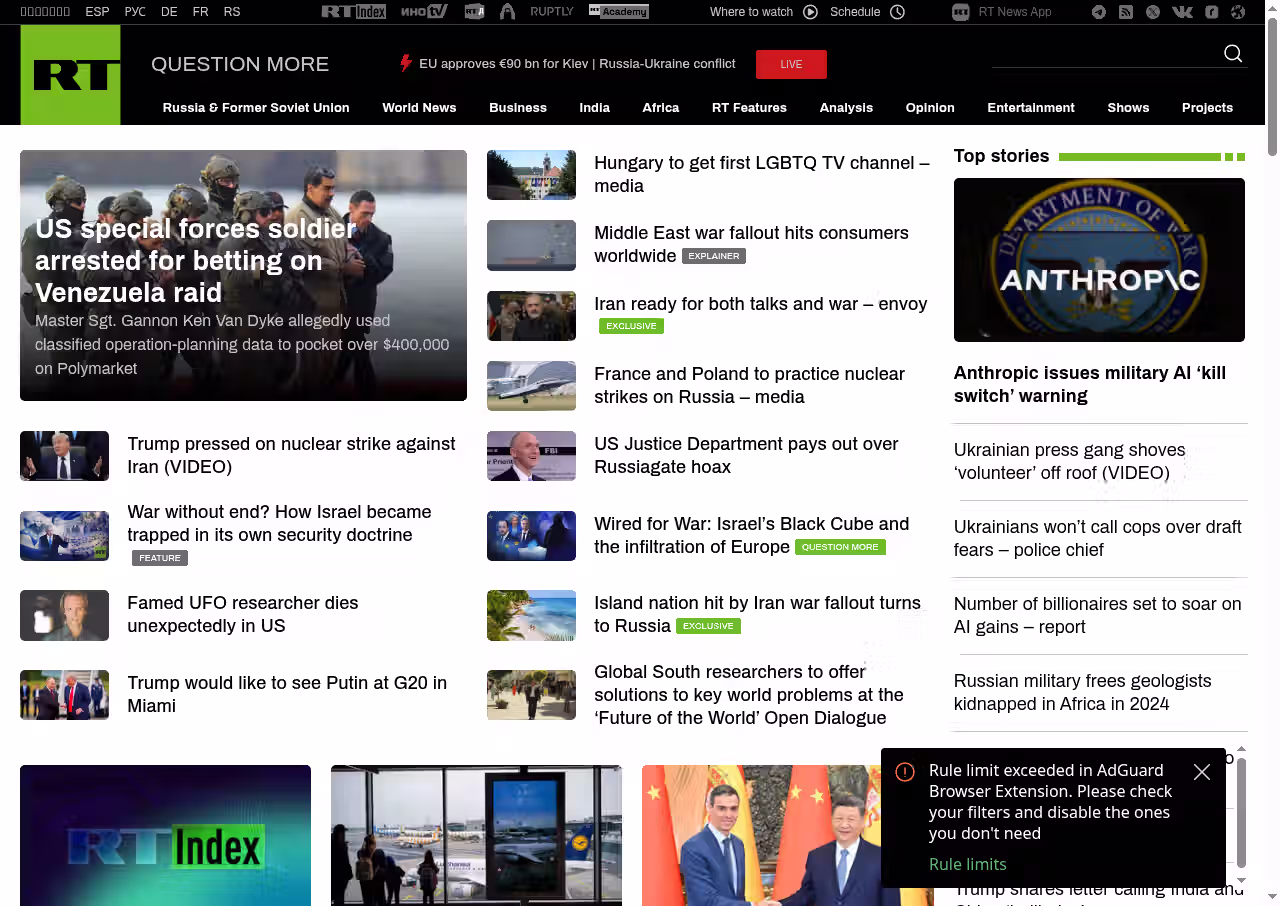Viewport: 1280px width, 906px height.
Task: Open the Anthropic top story thumbnail
Action: tap(1099, 260)
